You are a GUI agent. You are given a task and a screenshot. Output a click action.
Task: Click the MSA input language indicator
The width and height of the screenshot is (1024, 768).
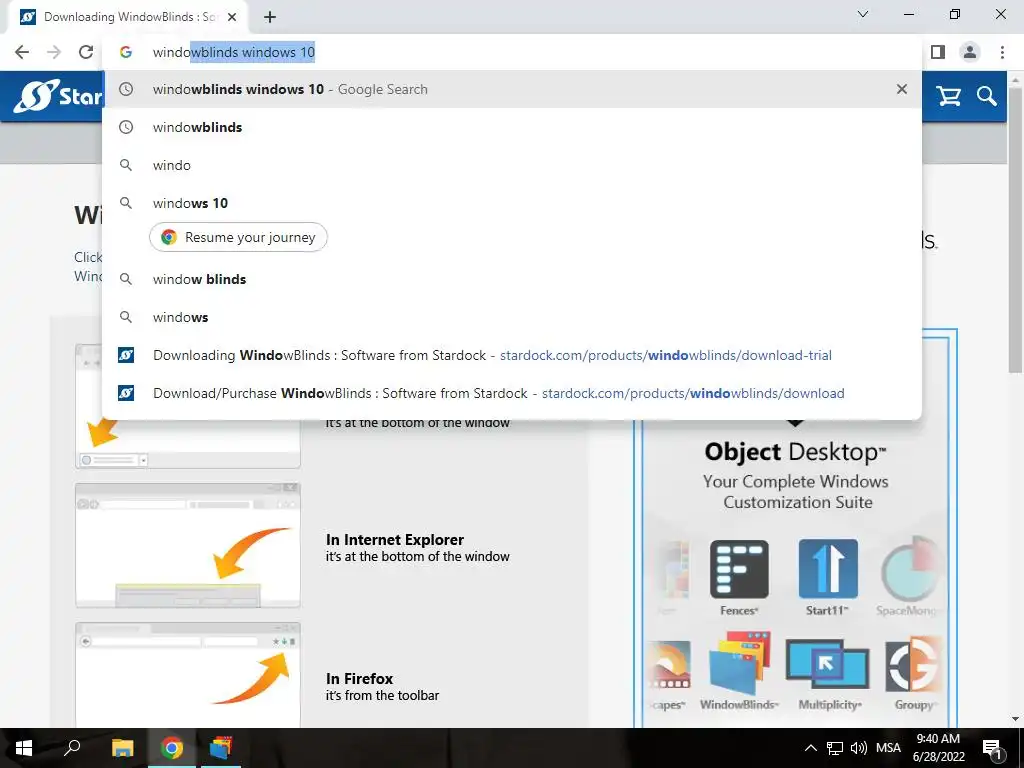(x=888, y=748)
